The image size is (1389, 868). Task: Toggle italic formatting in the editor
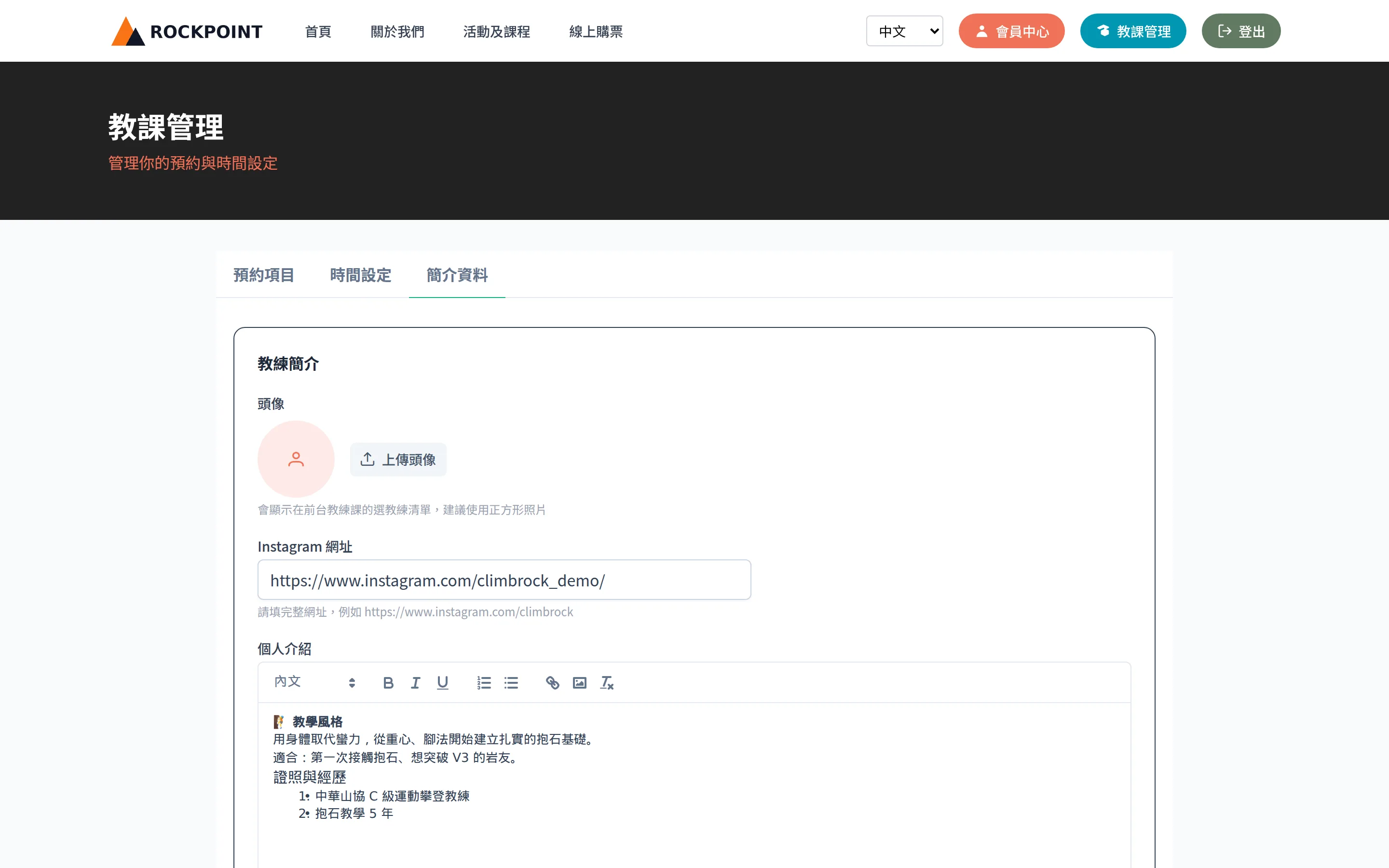pos(416,682)
